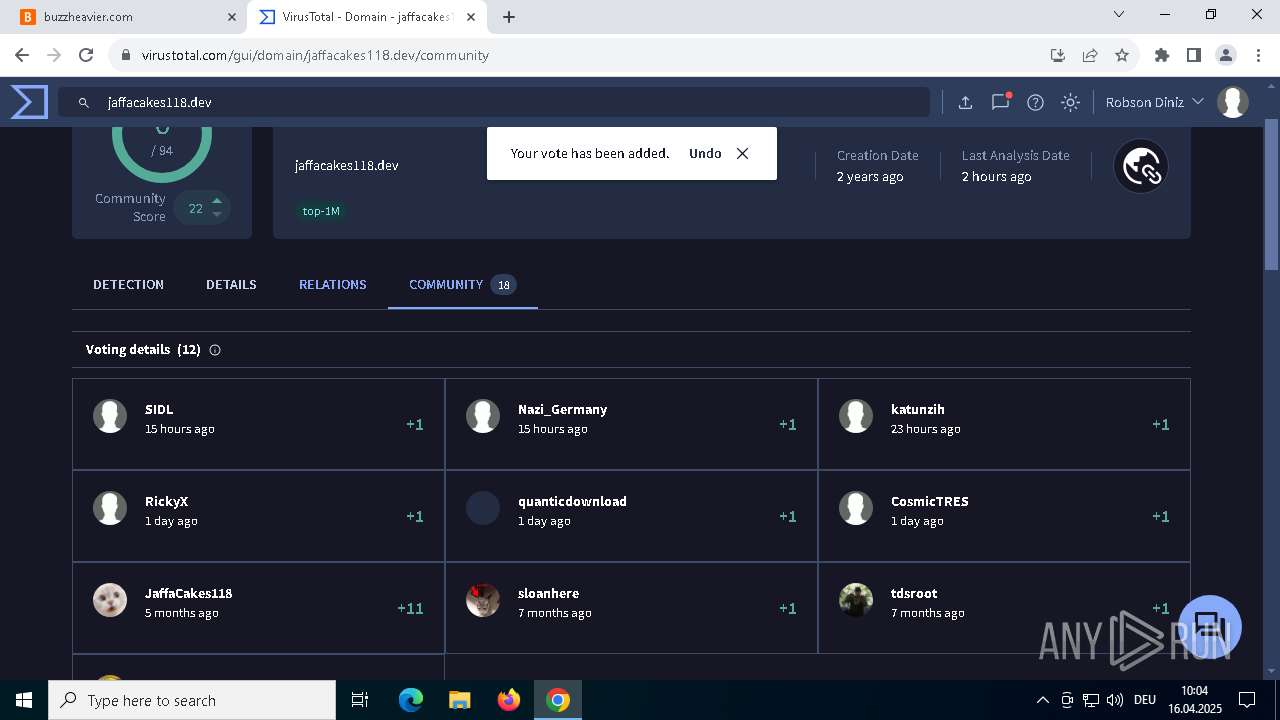This screenshot has height=720, width=1280.
Task: Undo the added vote
Action: (705, 153)
